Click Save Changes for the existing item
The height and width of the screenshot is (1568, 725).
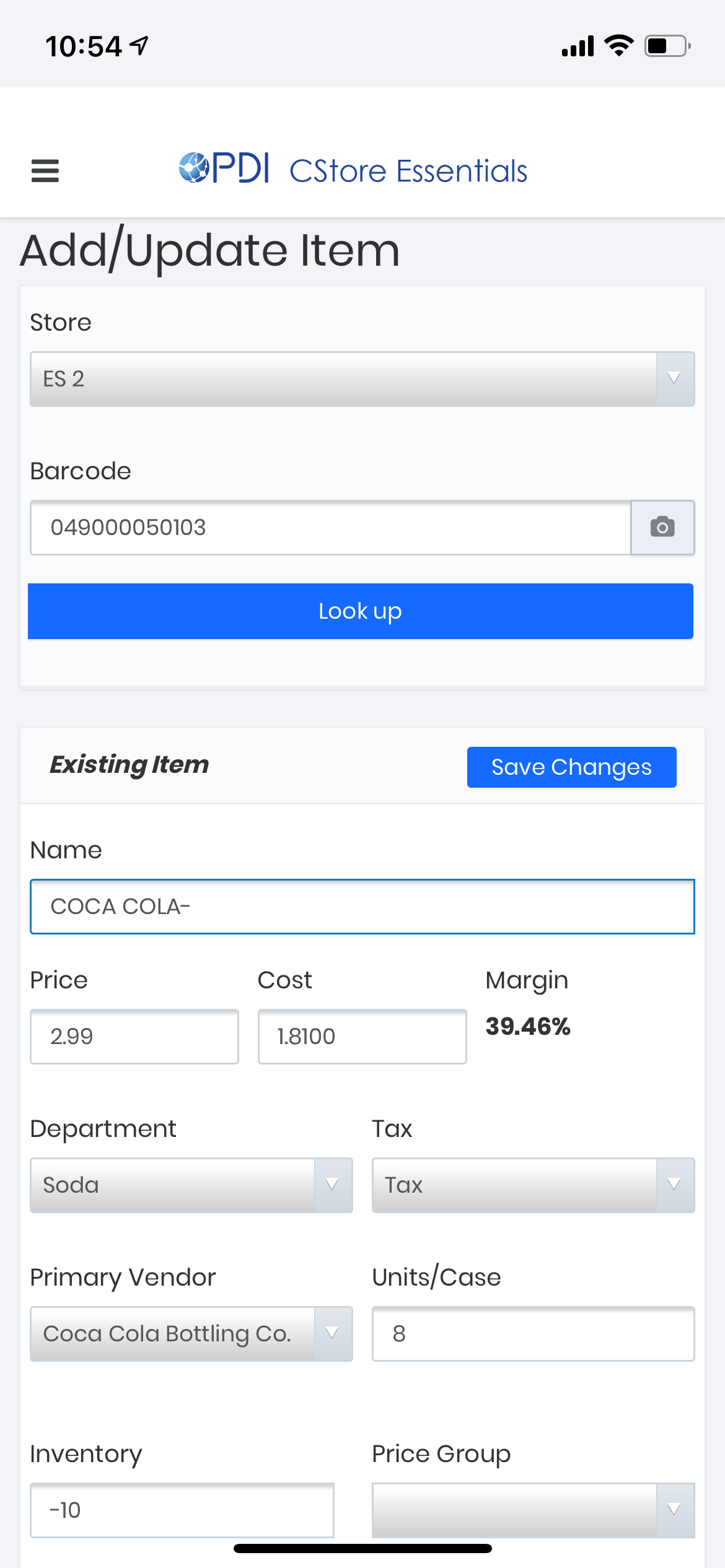(x=571, y=767)
